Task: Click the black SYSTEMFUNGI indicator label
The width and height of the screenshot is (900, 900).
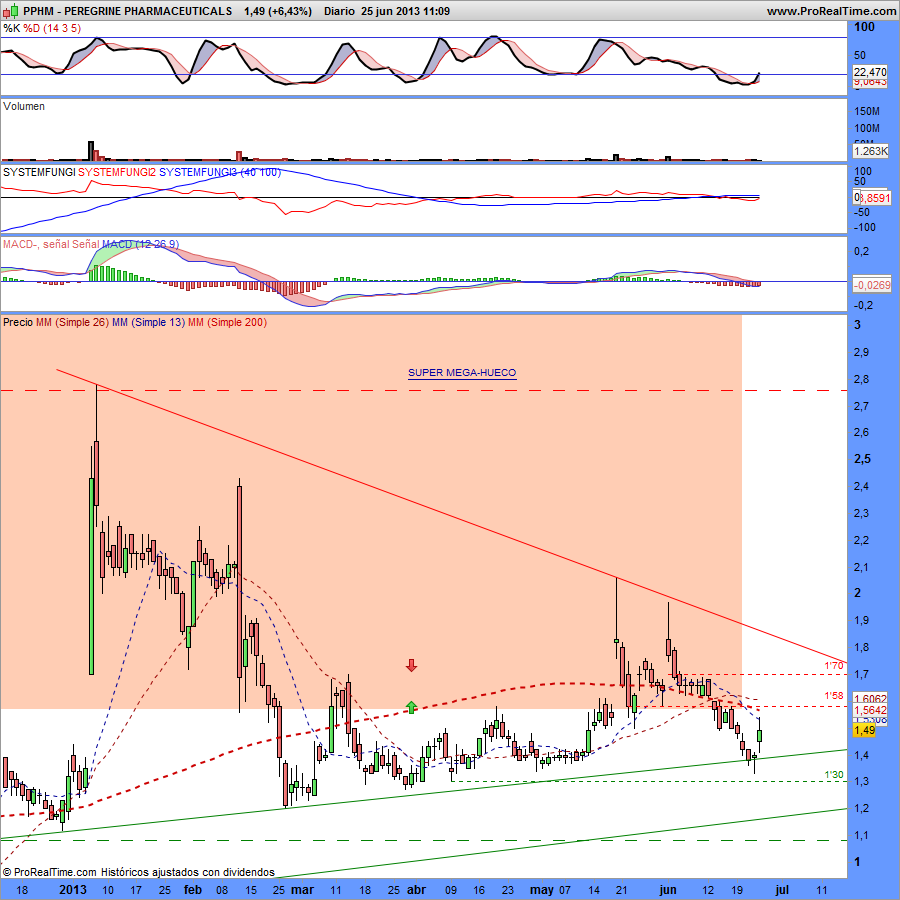Action: [x=39, y=172]
